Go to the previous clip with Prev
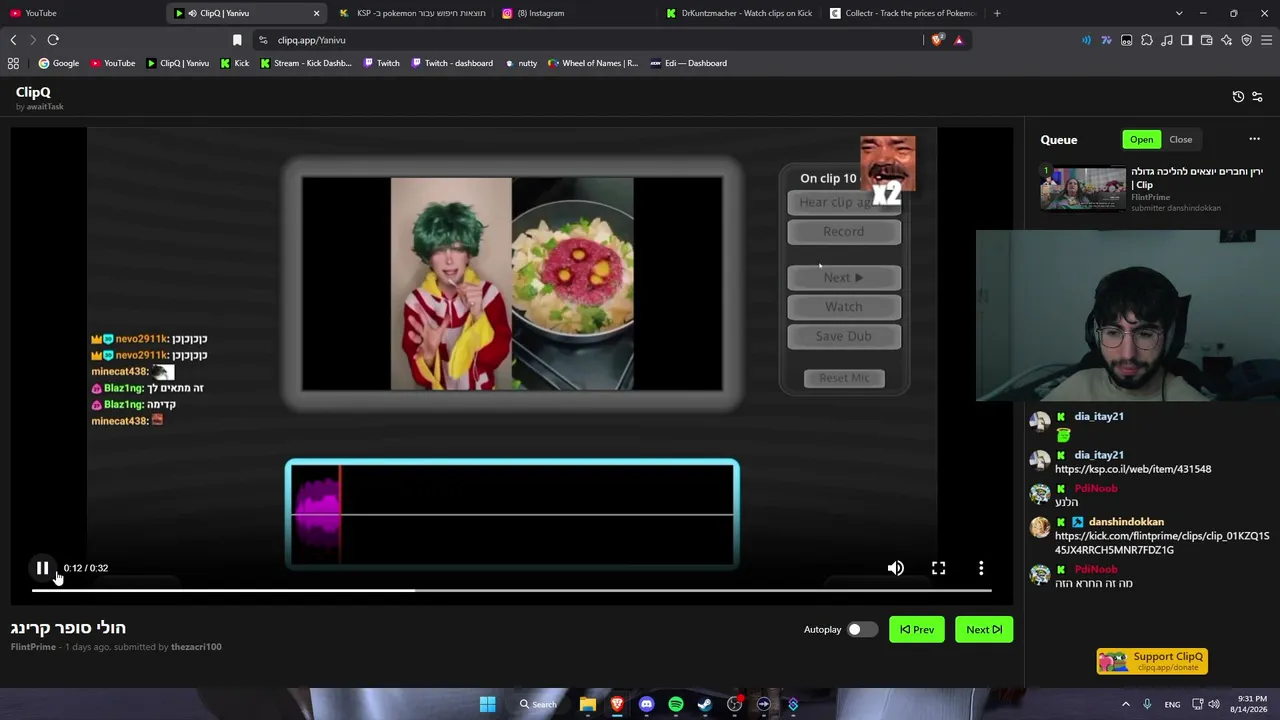 coord(916,629)
